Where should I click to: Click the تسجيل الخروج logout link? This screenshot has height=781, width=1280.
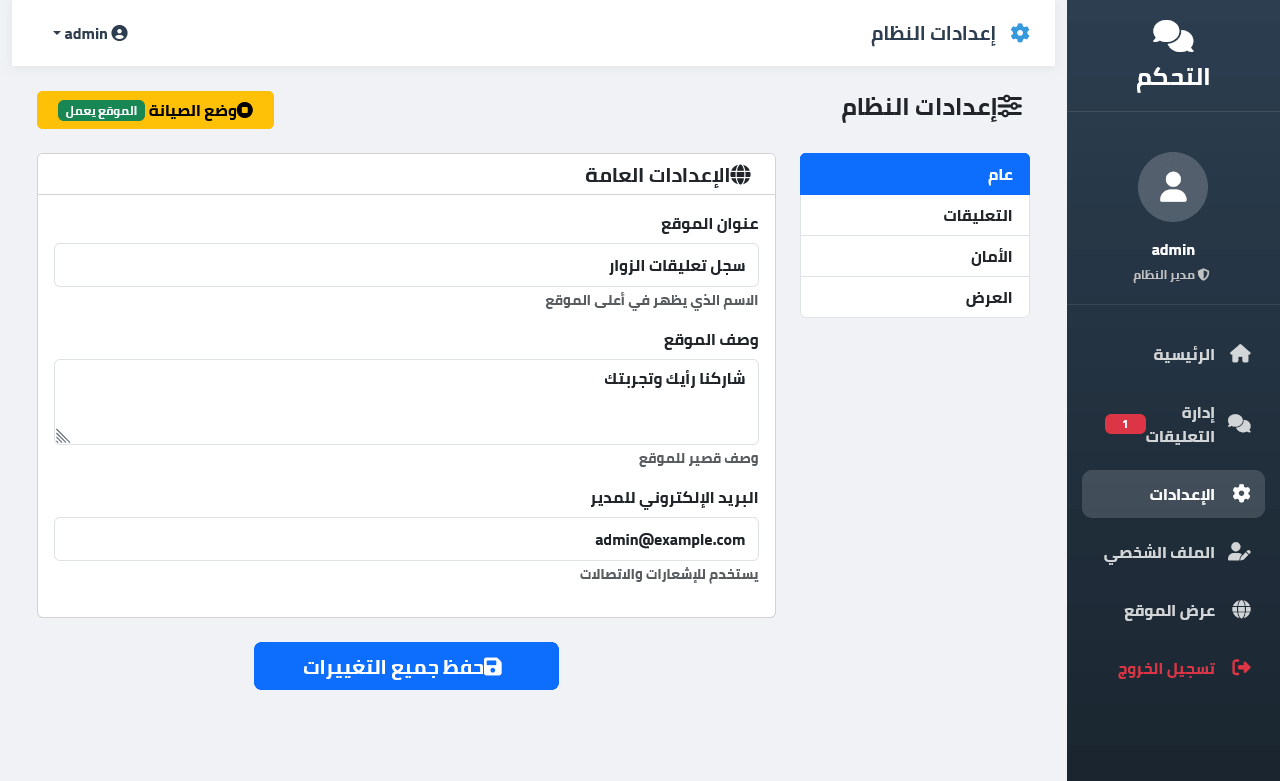coord(1166,668)
